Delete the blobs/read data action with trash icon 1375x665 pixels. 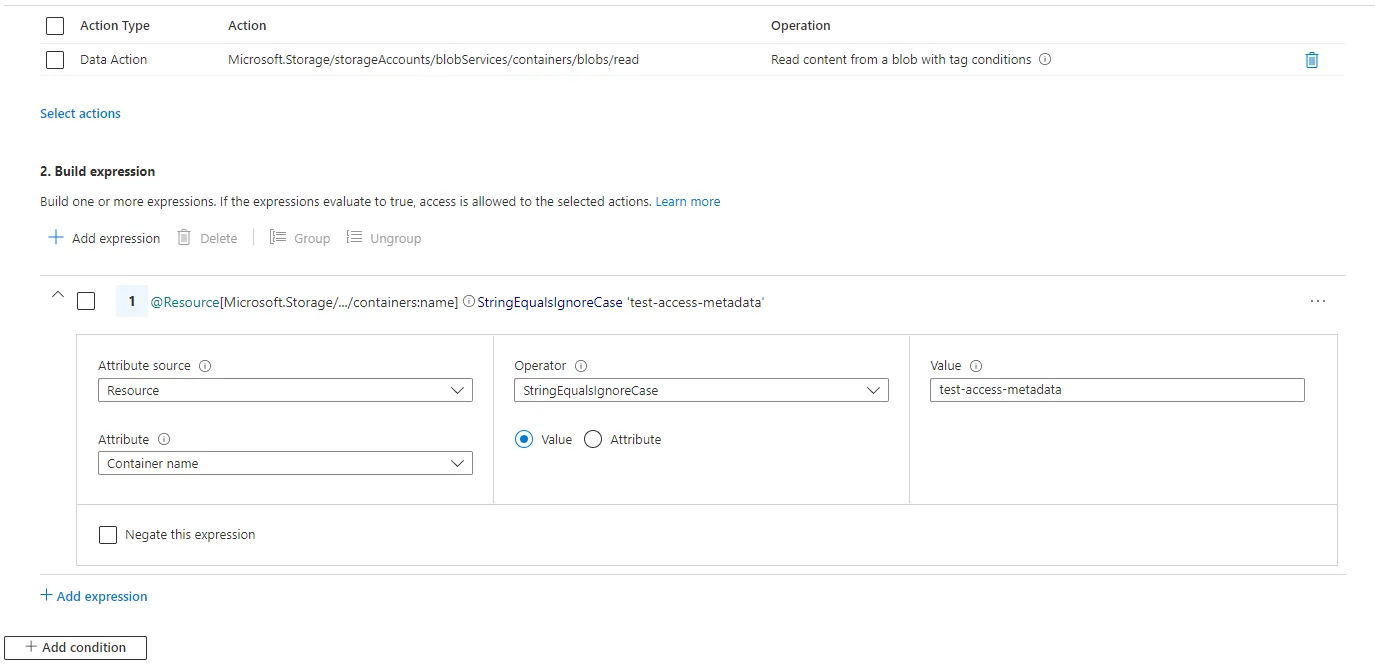click(1312, 60)
